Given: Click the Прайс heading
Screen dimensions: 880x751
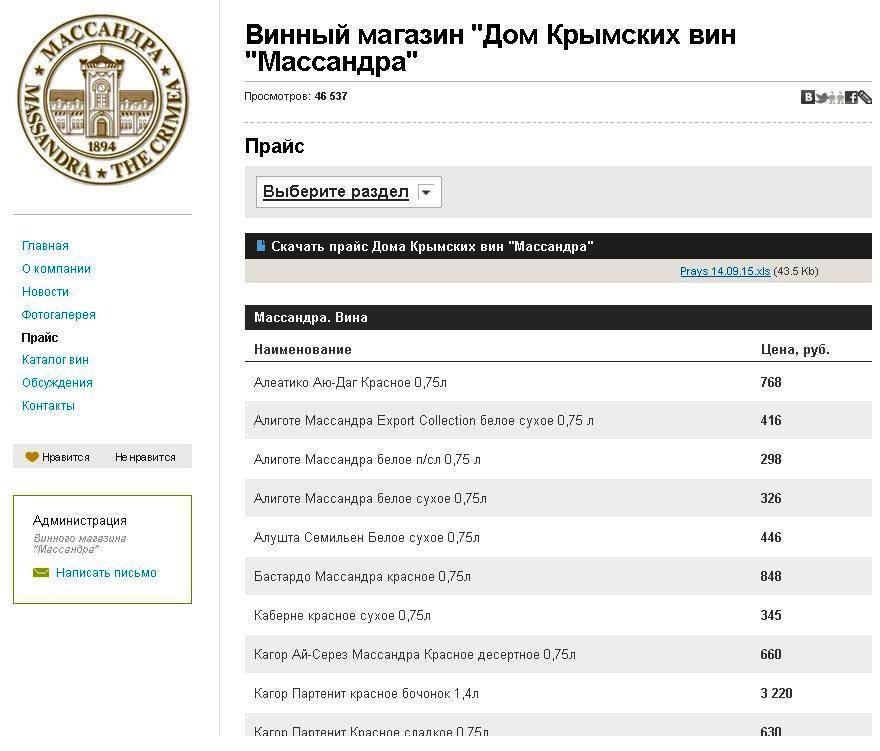Looking at the screenshot, I should click(274, 146).
